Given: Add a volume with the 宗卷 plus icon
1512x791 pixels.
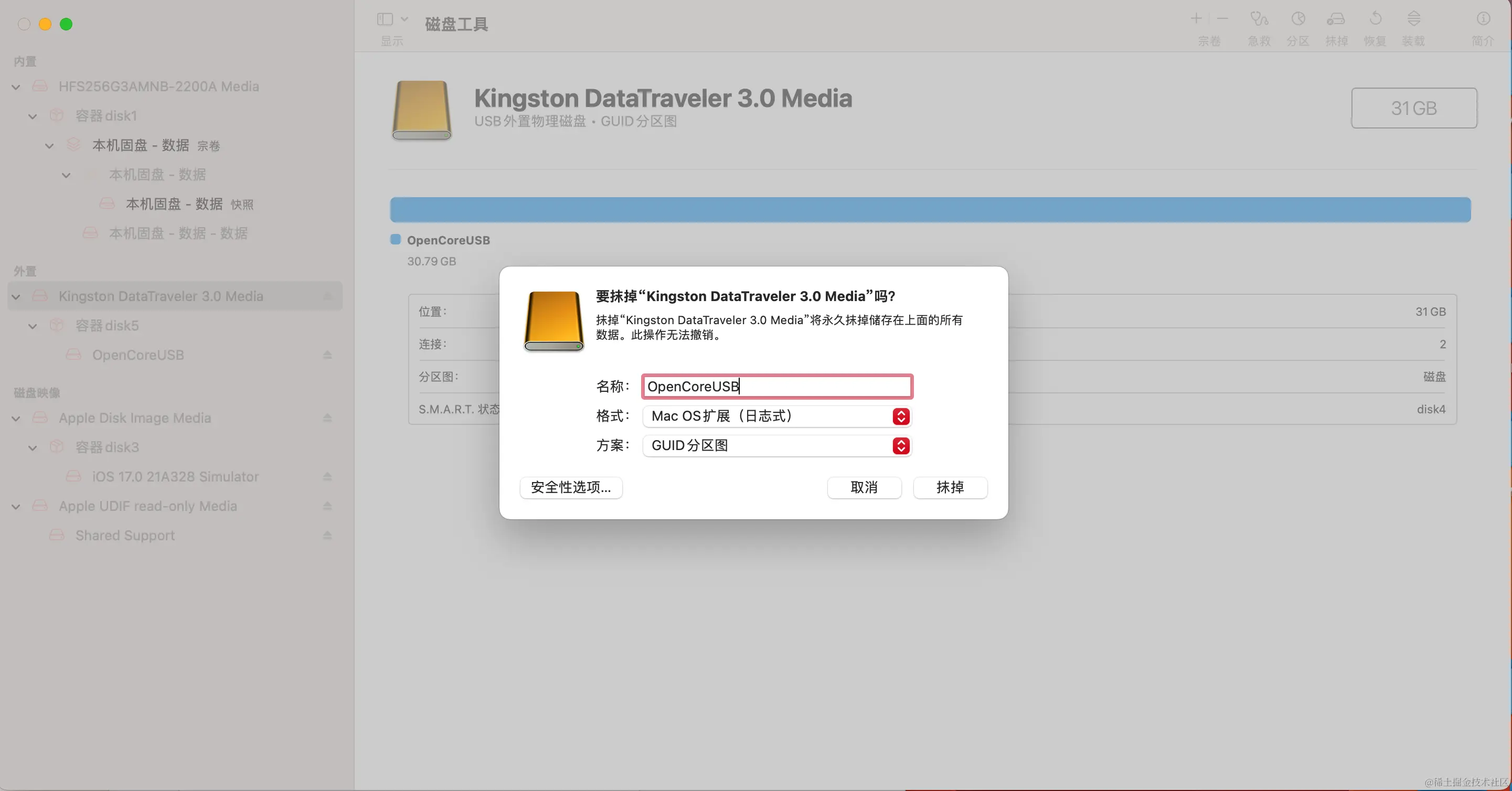Looking at the screenshot, I should pyautogui.click(x=1196, y=19).
